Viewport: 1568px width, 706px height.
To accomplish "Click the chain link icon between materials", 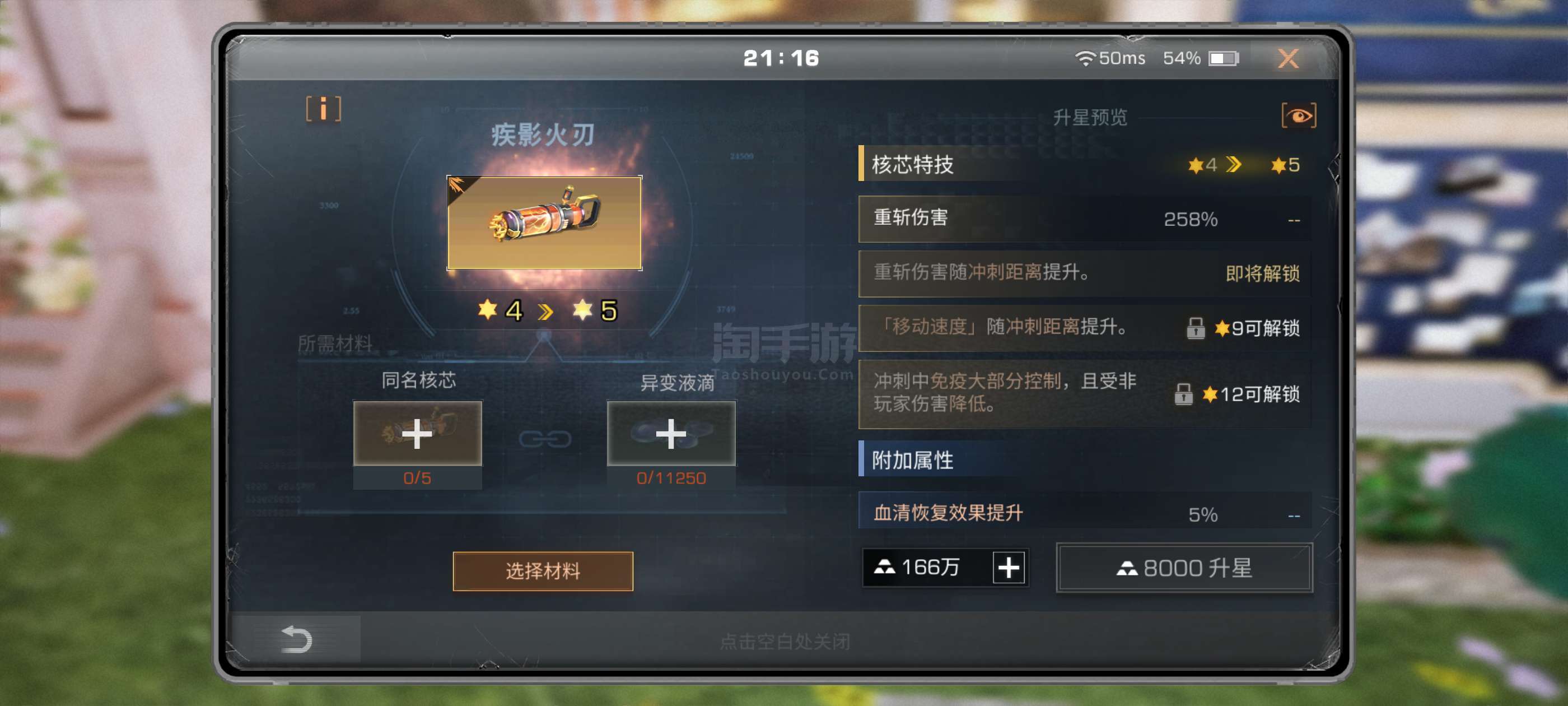I will [545, 439].
